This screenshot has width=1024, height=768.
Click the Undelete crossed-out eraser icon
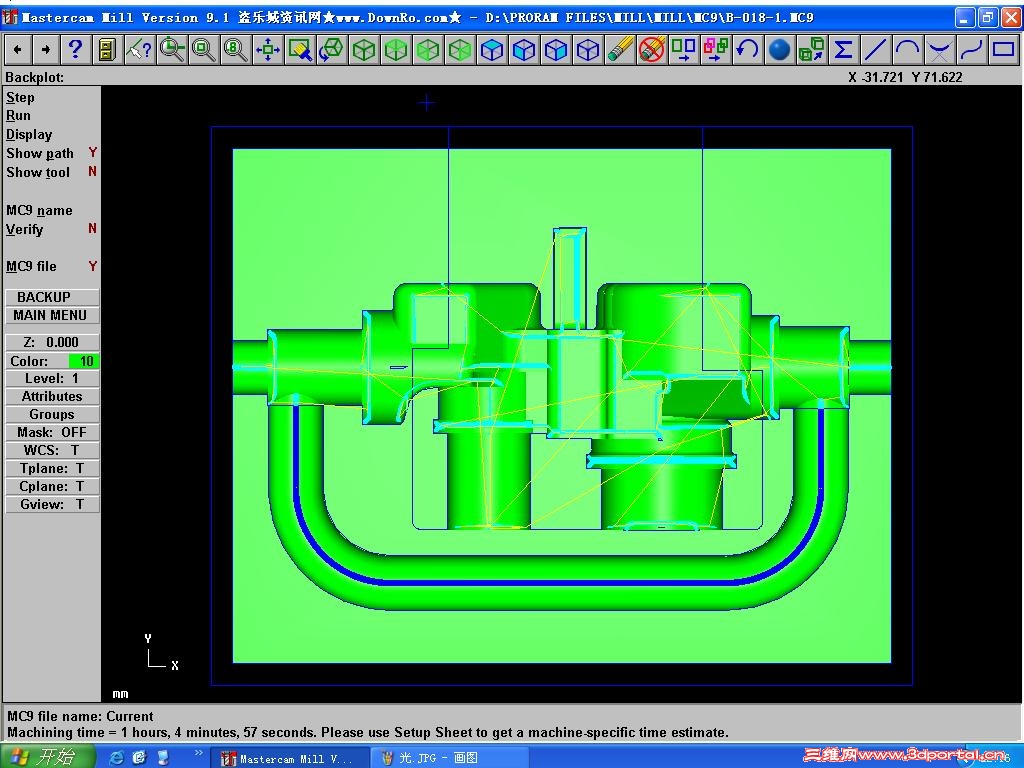coord(652,49)
